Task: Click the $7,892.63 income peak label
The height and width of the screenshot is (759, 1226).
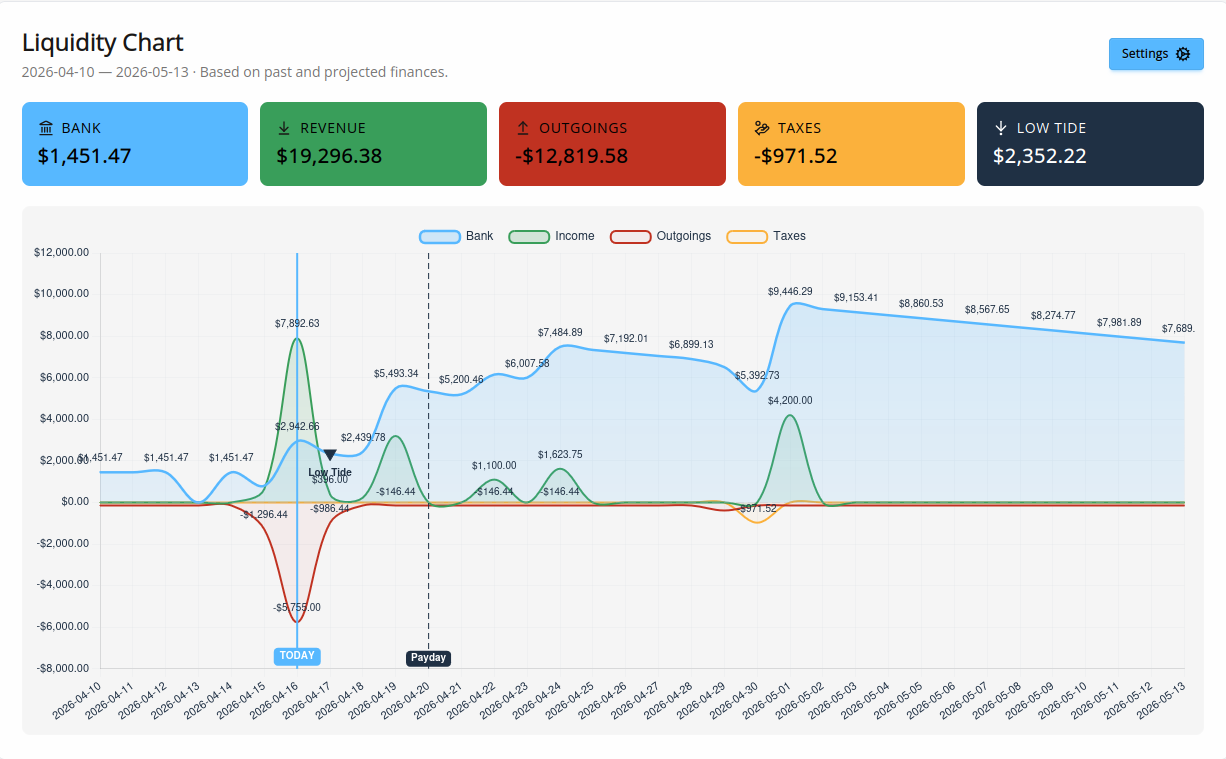Action: 297,323
